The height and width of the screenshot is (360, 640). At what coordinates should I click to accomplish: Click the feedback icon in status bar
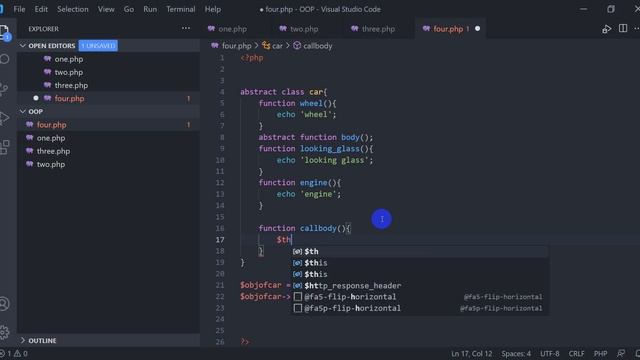click(621, 353)
